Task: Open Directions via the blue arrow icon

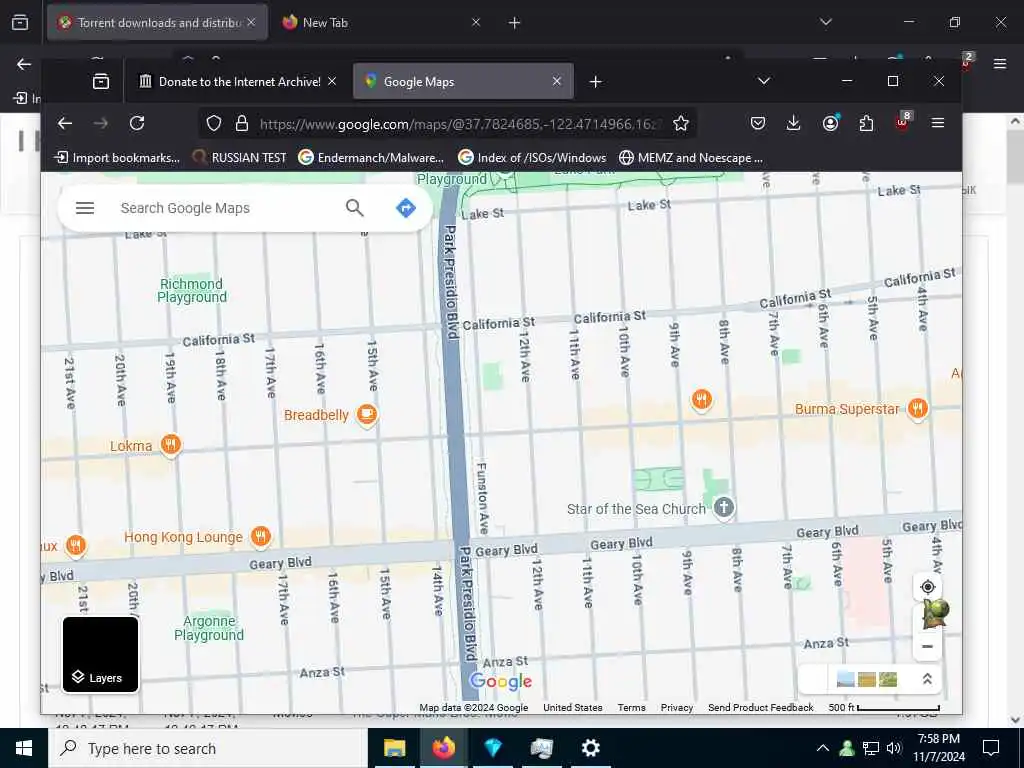Action: (406, 208)
